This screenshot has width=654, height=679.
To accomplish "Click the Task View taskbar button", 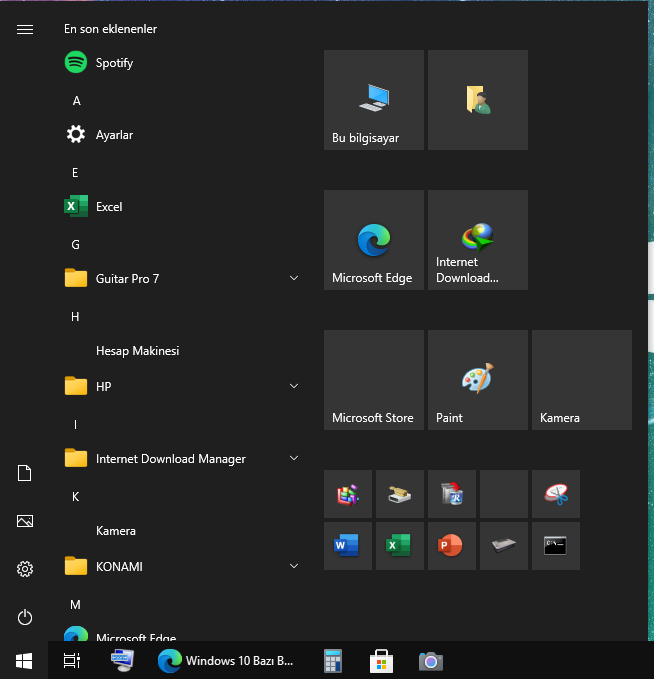I will (x=71, y=660).
